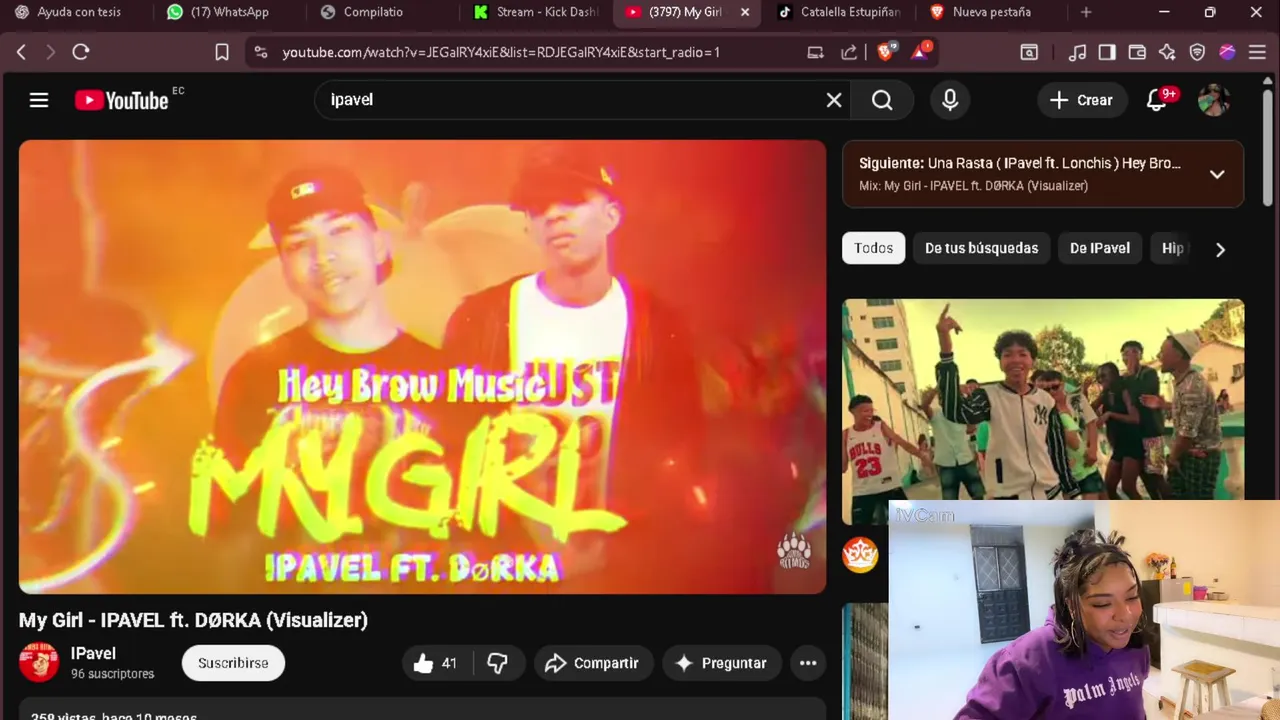Dislike the video with thumbs down
The height and width of the screenshot is (720, 1280).
(x=497, y=663)
